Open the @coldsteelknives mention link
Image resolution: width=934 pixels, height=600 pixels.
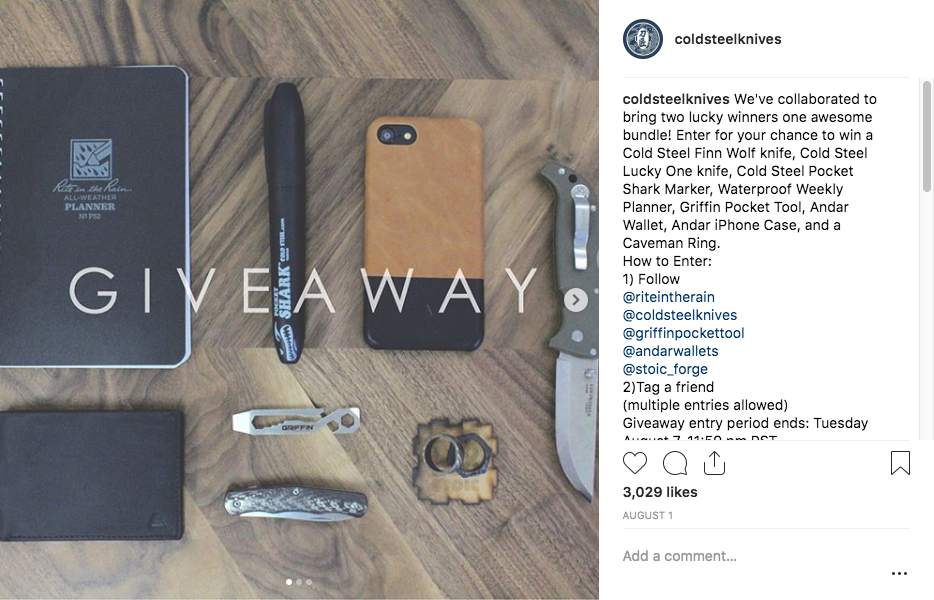680,315
